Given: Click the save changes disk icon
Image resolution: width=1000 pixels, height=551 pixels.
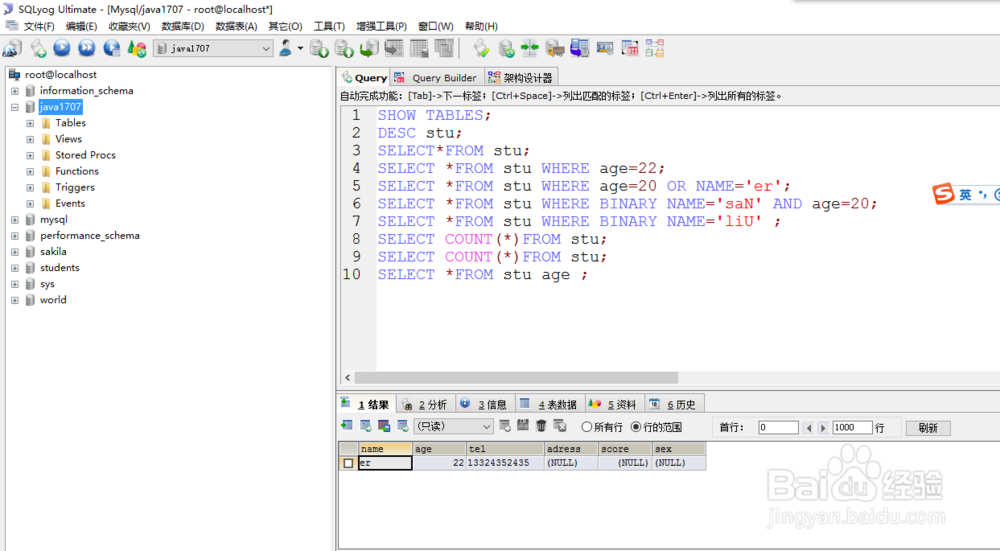Looking at the screenshot, I should [523, 426].
